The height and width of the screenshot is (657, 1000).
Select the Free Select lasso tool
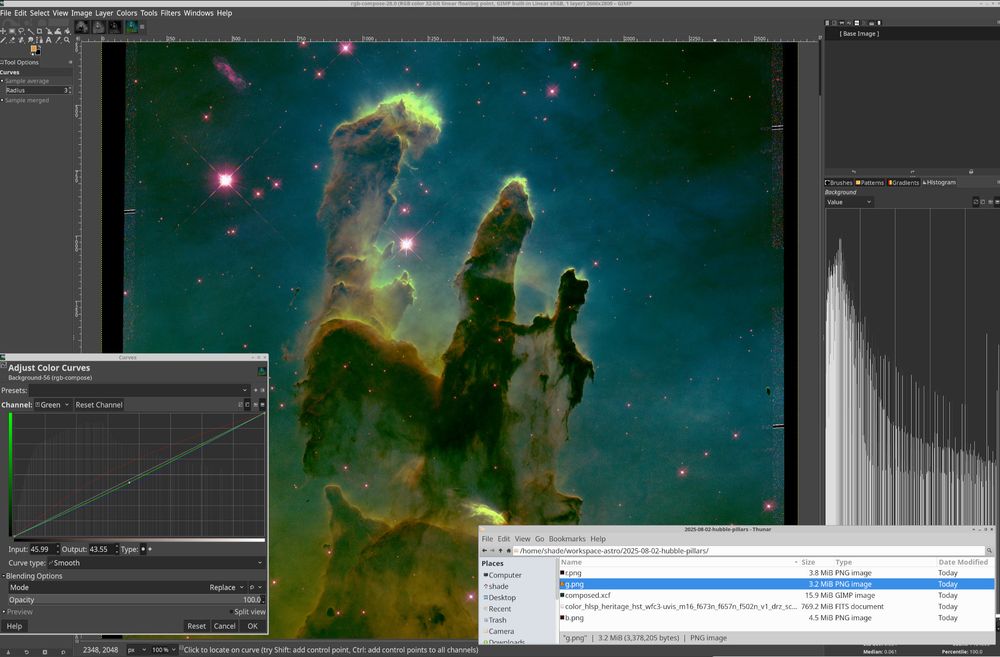pos(21,31)
